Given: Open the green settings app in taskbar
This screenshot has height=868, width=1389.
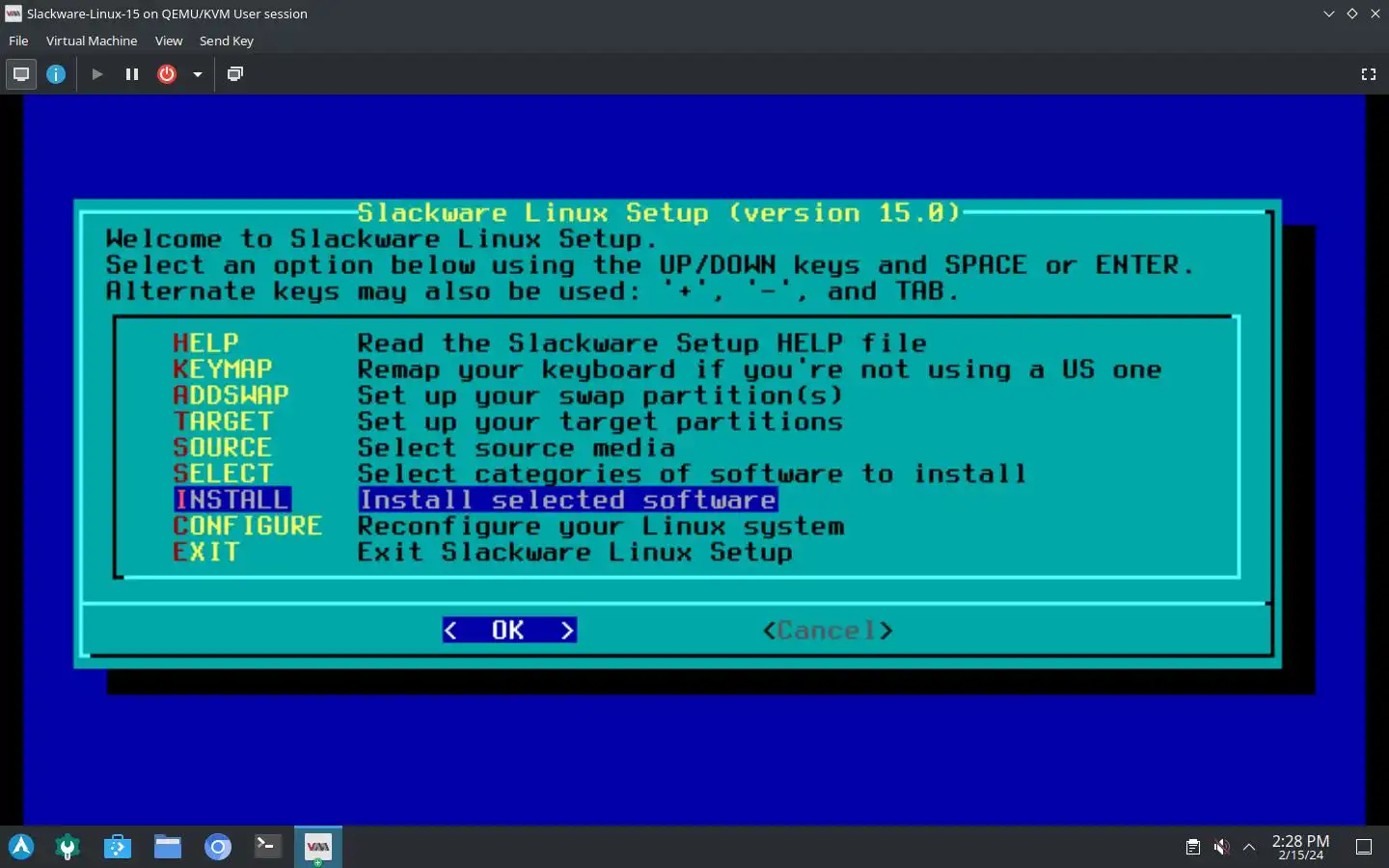Looking at the screenshot, I should (68, 847).
